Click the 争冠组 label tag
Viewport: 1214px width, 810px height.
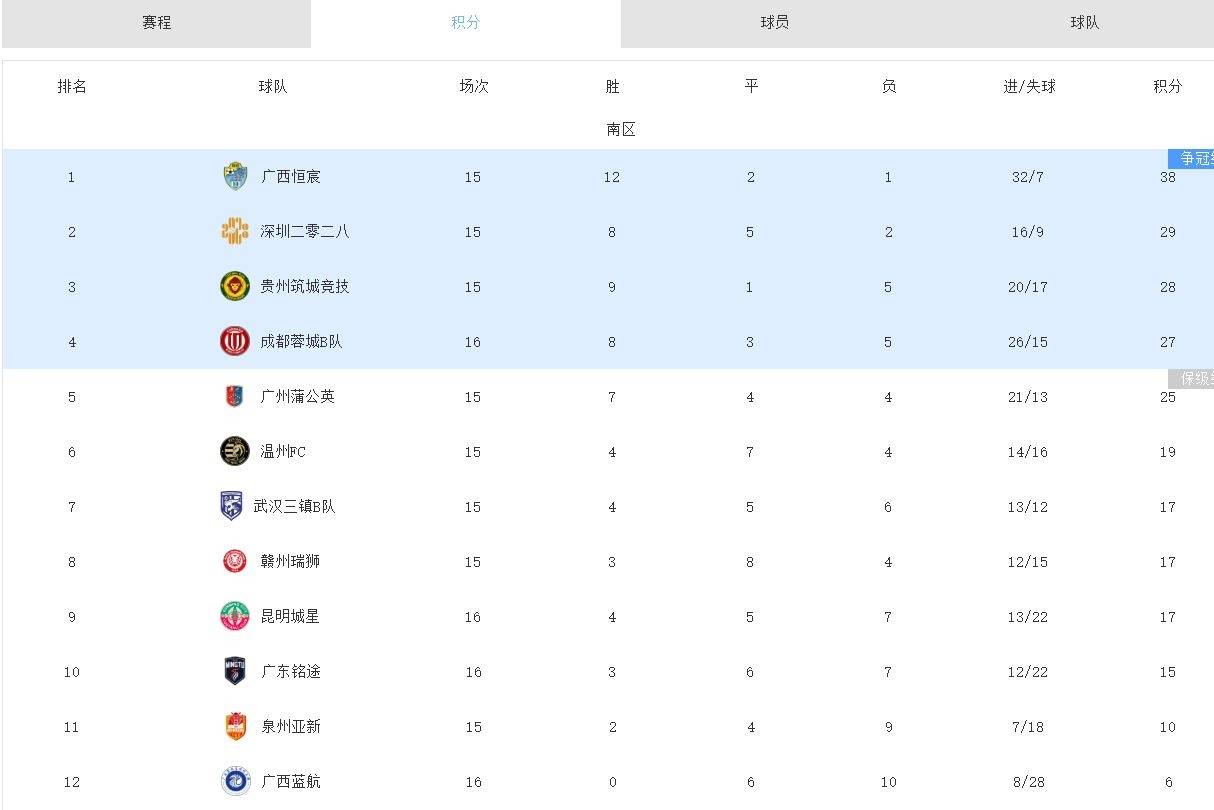[1192, 159]
